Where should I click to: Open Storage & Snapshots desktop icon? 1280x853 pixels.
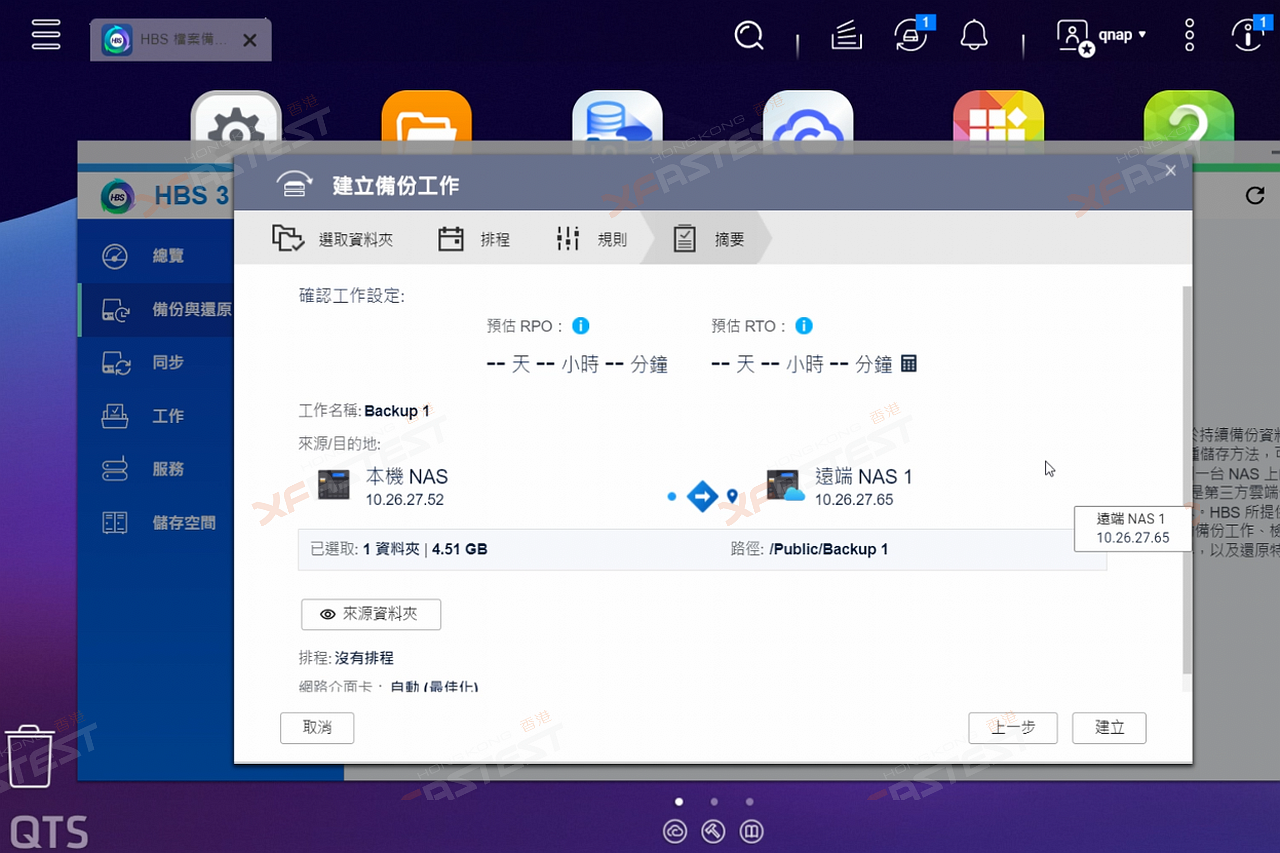[x=617, y=120]
